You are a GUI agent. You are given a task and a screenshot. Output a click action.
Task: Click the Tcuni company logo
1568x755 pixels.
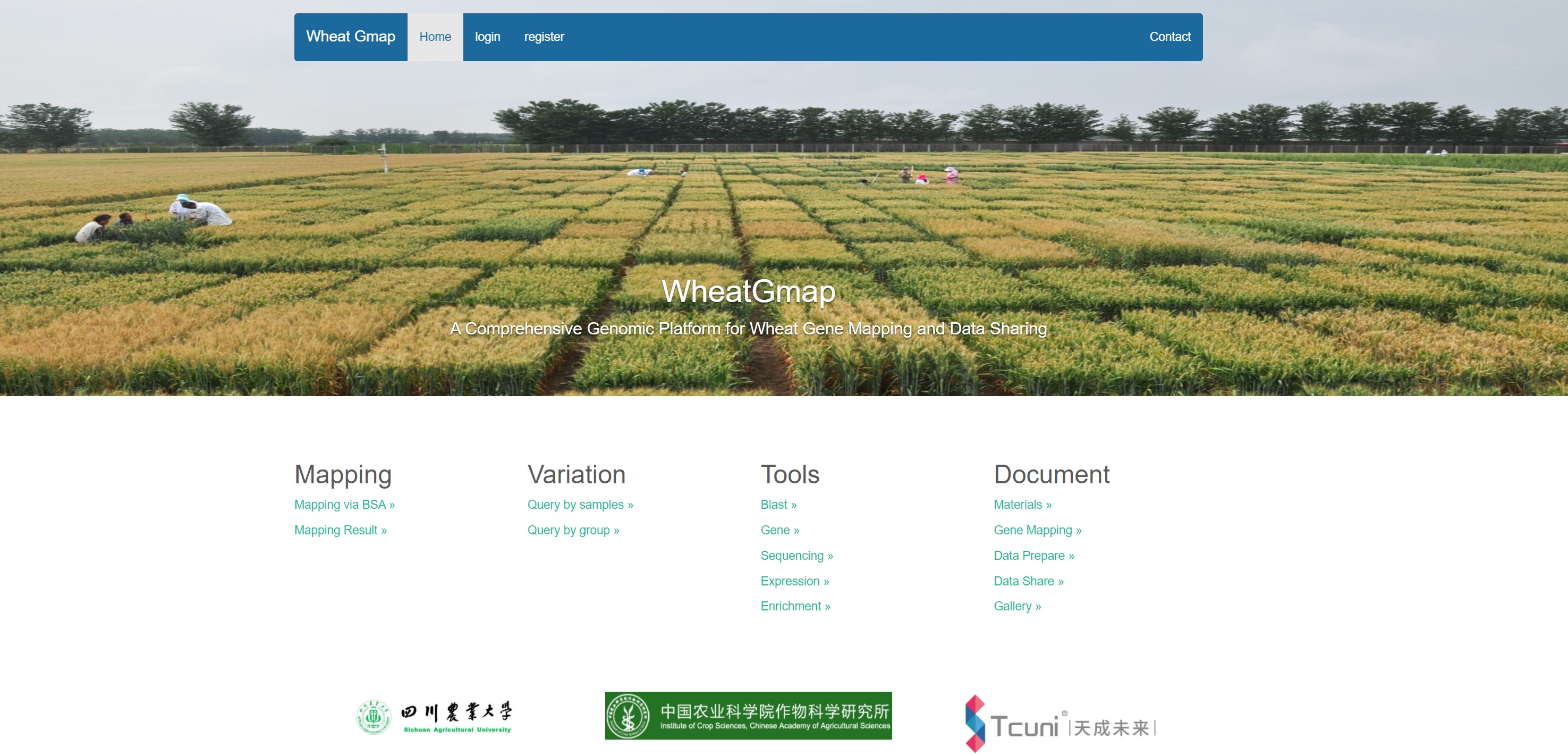click(1060, 723)
